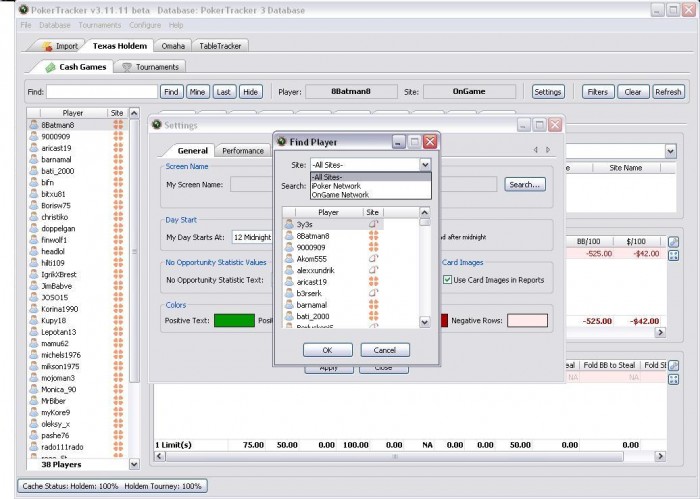Image resolution: width=700 pixels, height=499 pixels.
Task: Open the Database menu
Action: (54, 25)
